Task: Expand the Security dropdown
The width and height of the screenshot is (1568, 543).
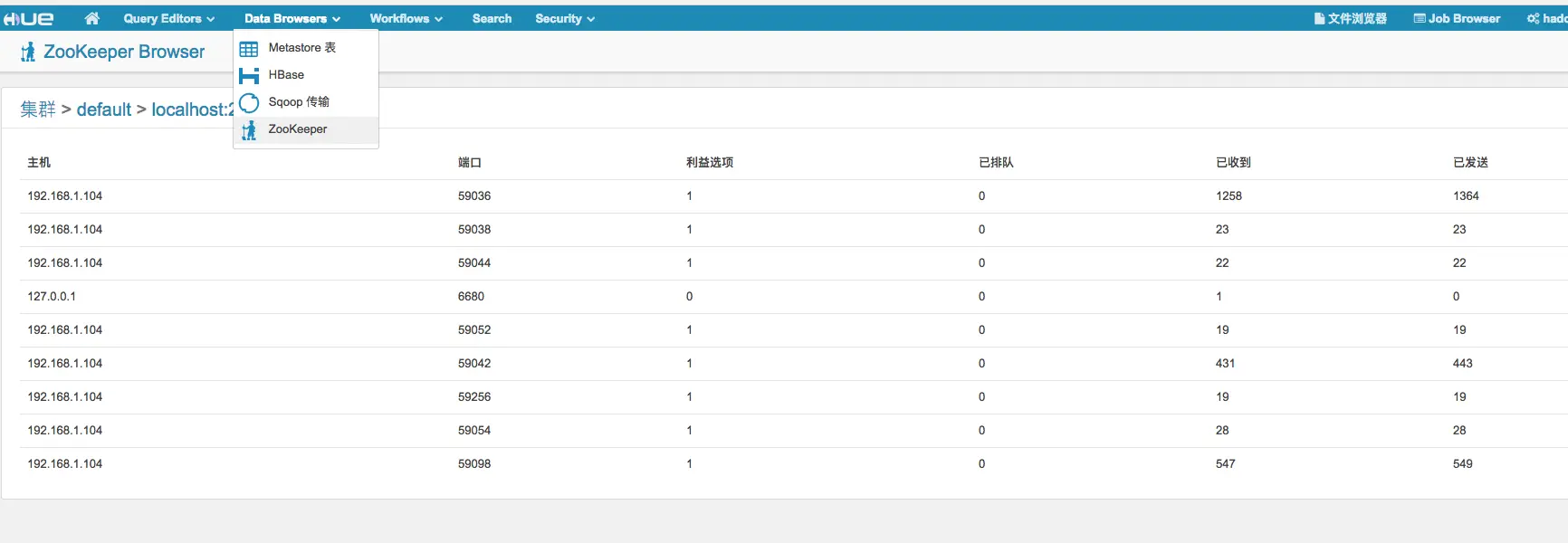Action: click(565, 18)
